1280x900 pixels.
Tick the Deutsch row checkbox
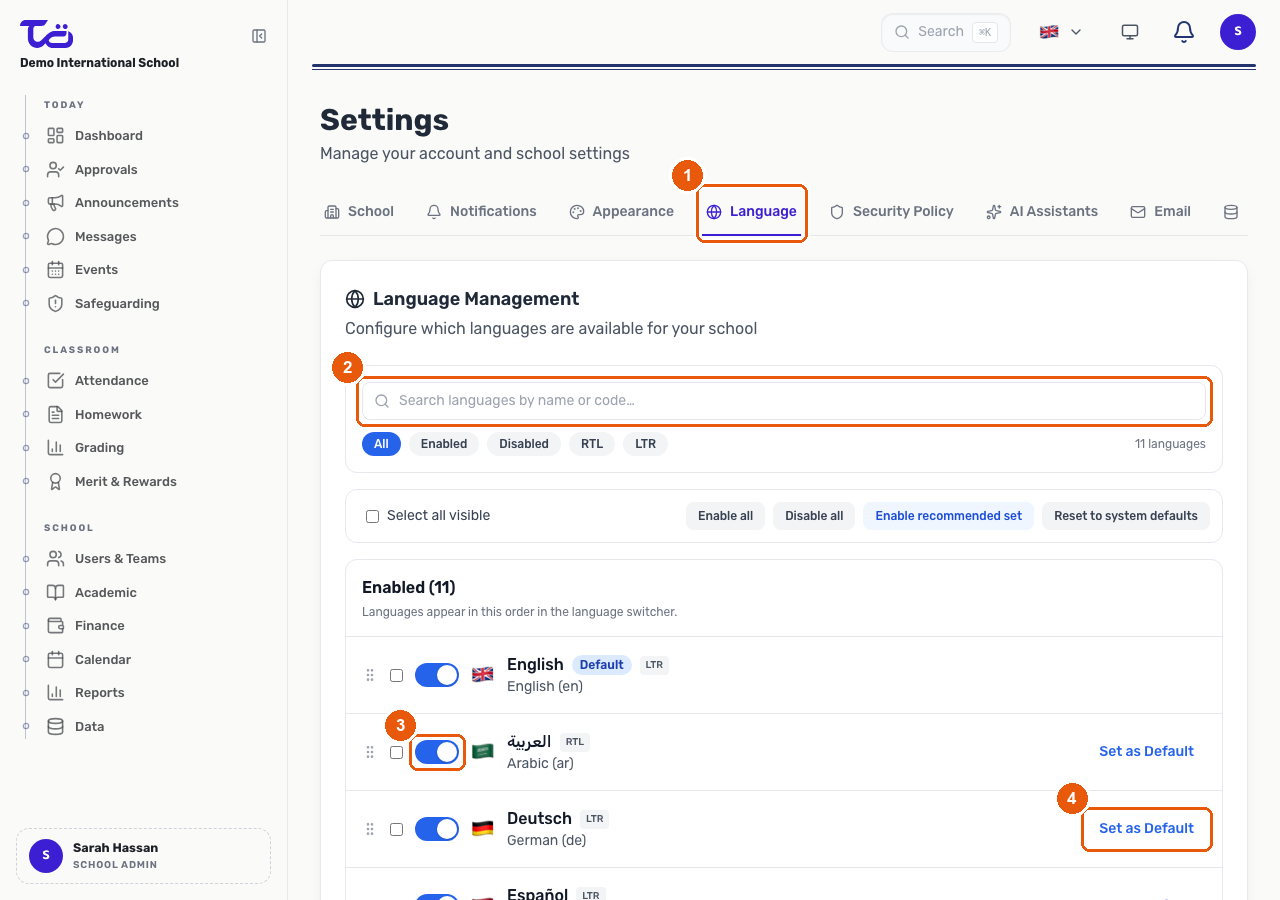pyautogui.click(x=397, y=830)
